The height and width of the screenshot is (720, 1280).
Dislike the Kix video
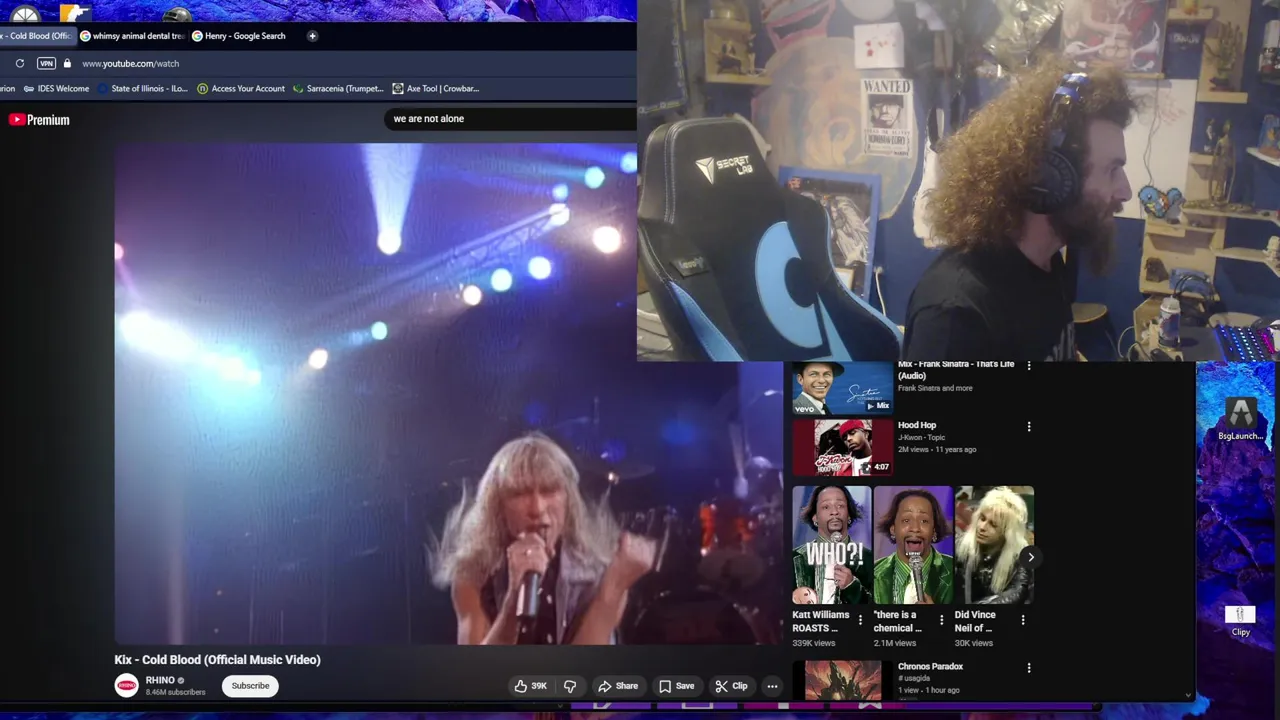pos(570,686)
